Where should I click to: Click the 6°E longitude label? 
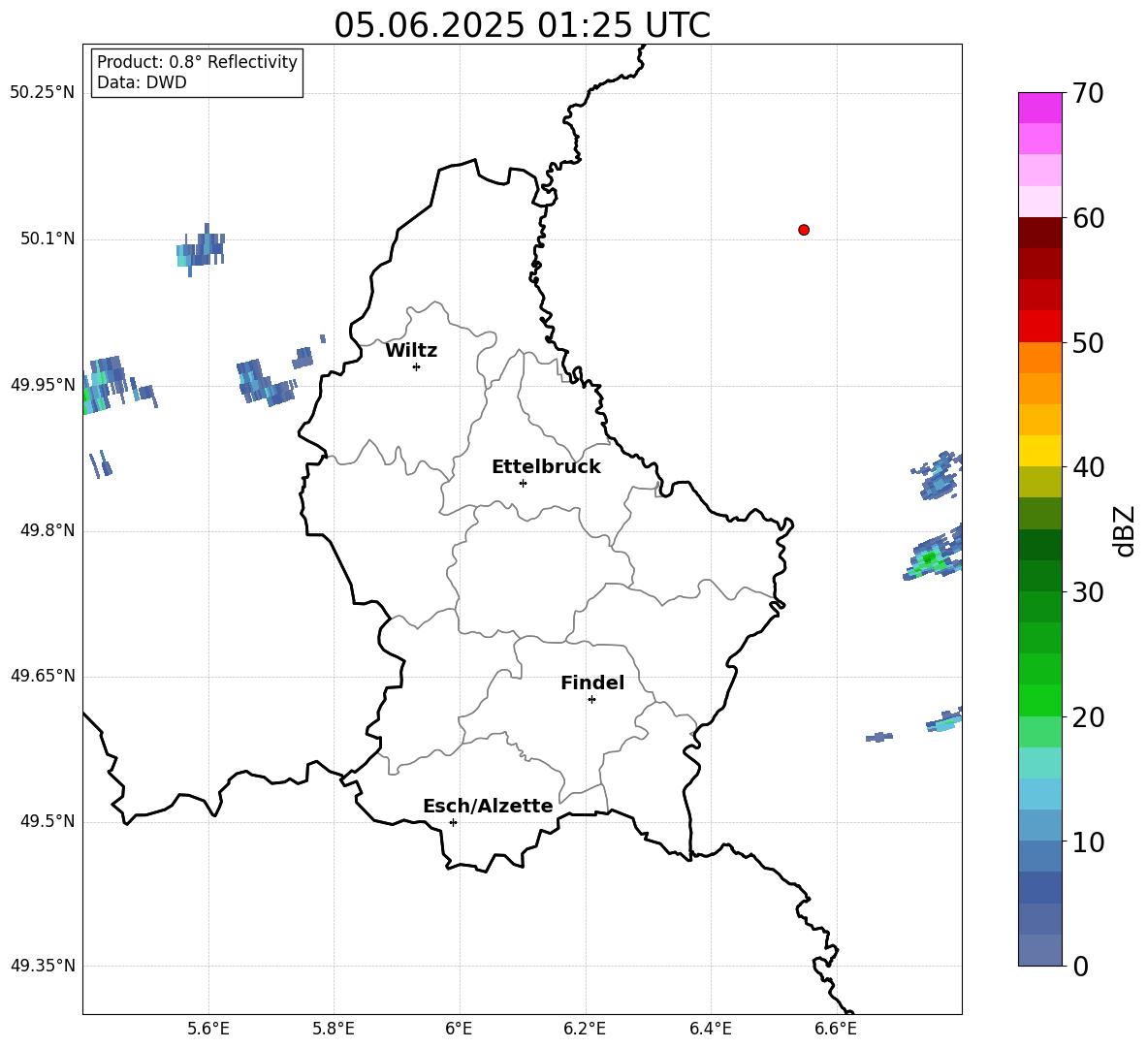[x=459, y=1029]
